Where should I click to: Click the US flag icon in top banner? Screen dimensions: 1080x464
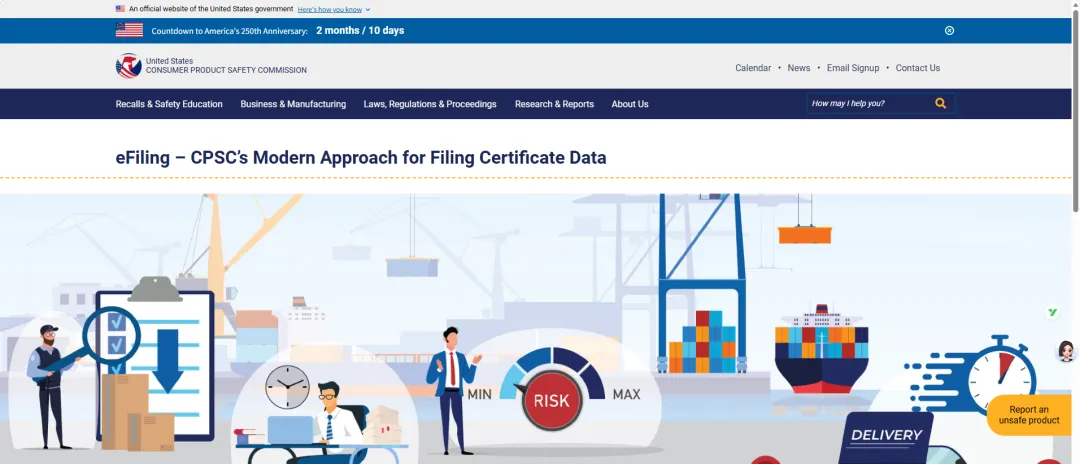click(x=121, y=9)
